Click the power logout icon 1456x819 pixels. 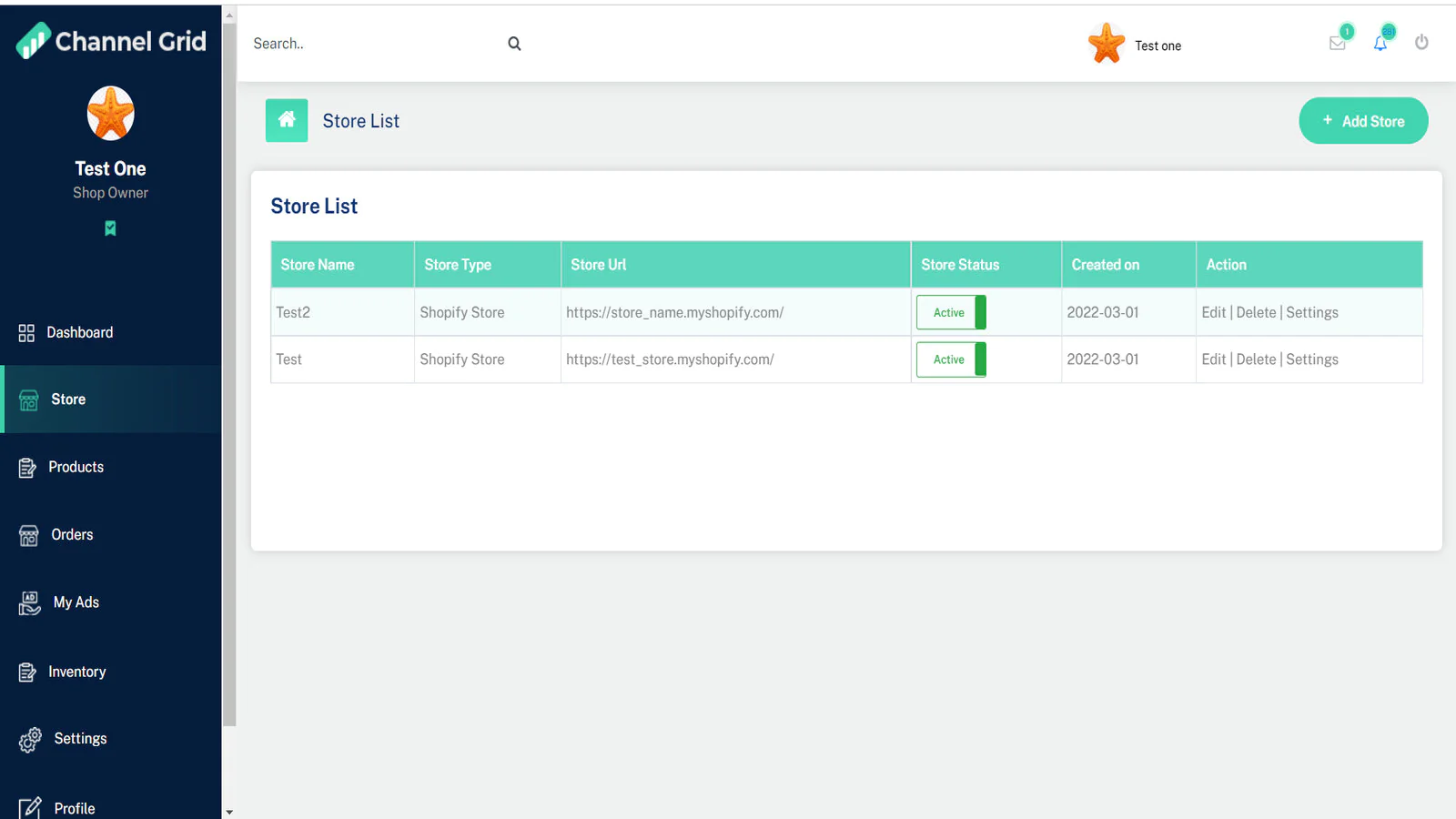[x=1421, y=43]
